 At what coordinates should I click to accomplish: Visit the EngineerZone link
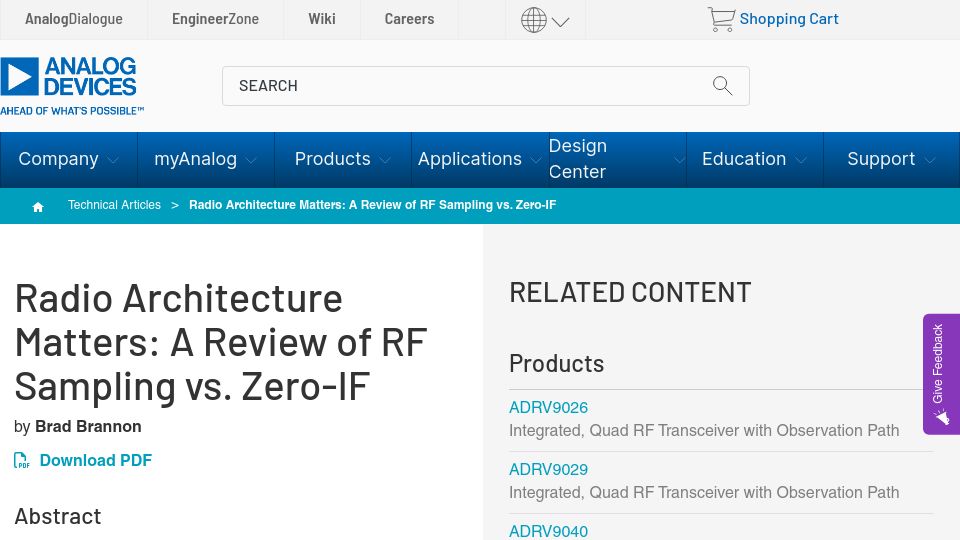216,19
